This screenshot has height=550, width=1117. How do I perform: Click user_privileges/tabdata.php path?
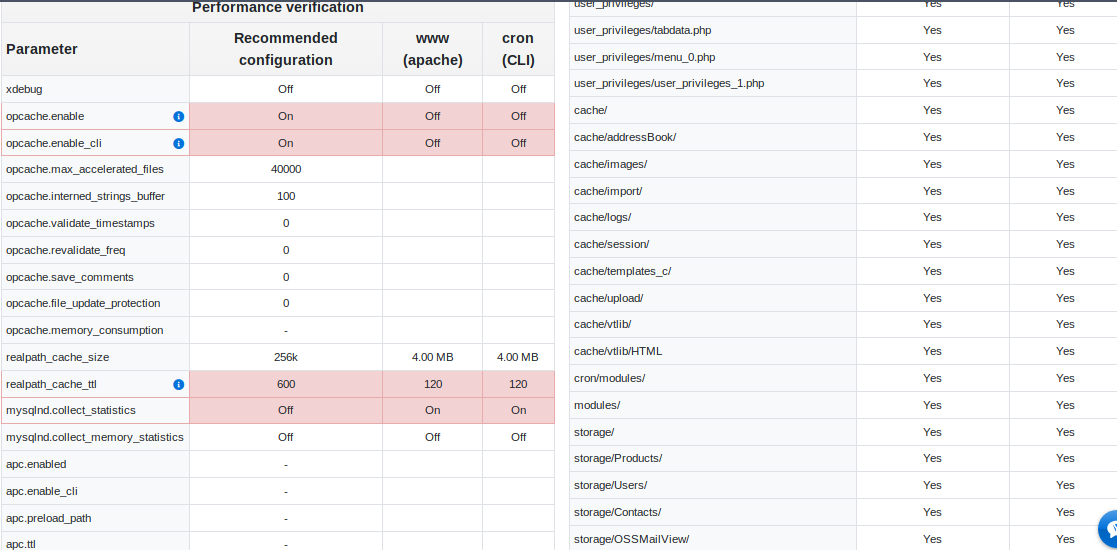[x=643, y=30]
